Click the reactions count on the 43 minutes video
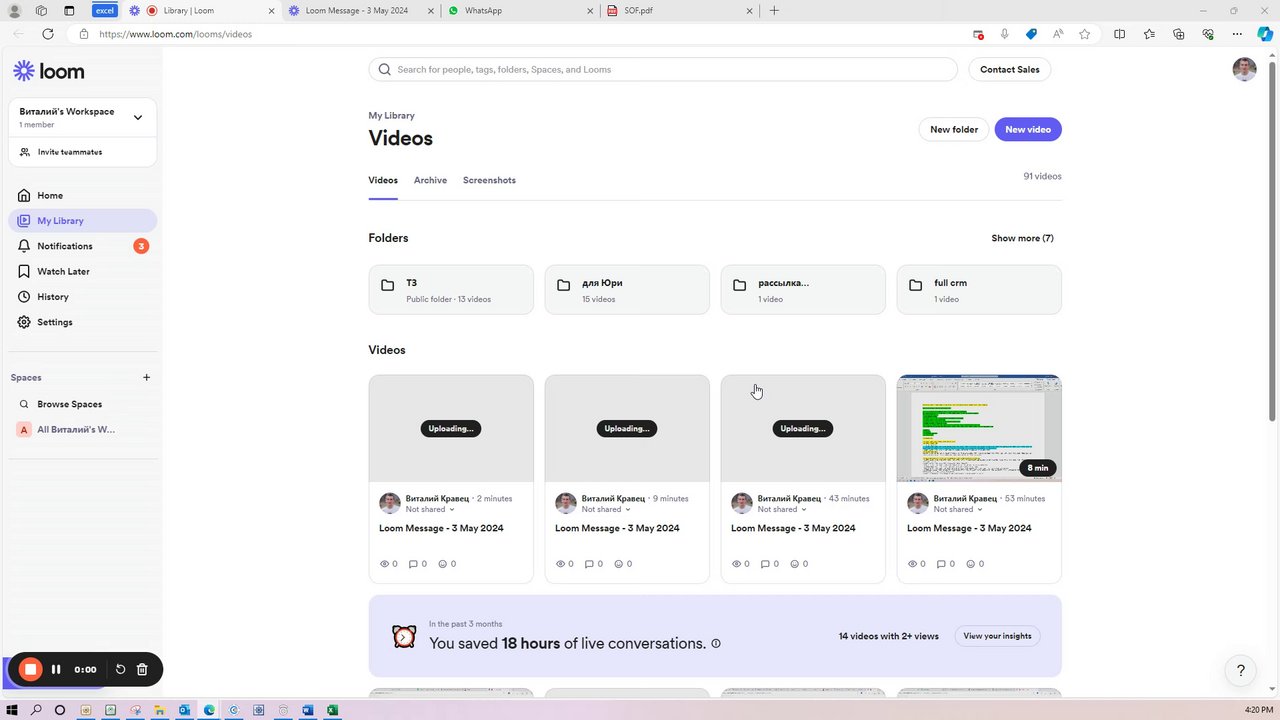This screenshot has height=720, width=1280. pos(799,564)
